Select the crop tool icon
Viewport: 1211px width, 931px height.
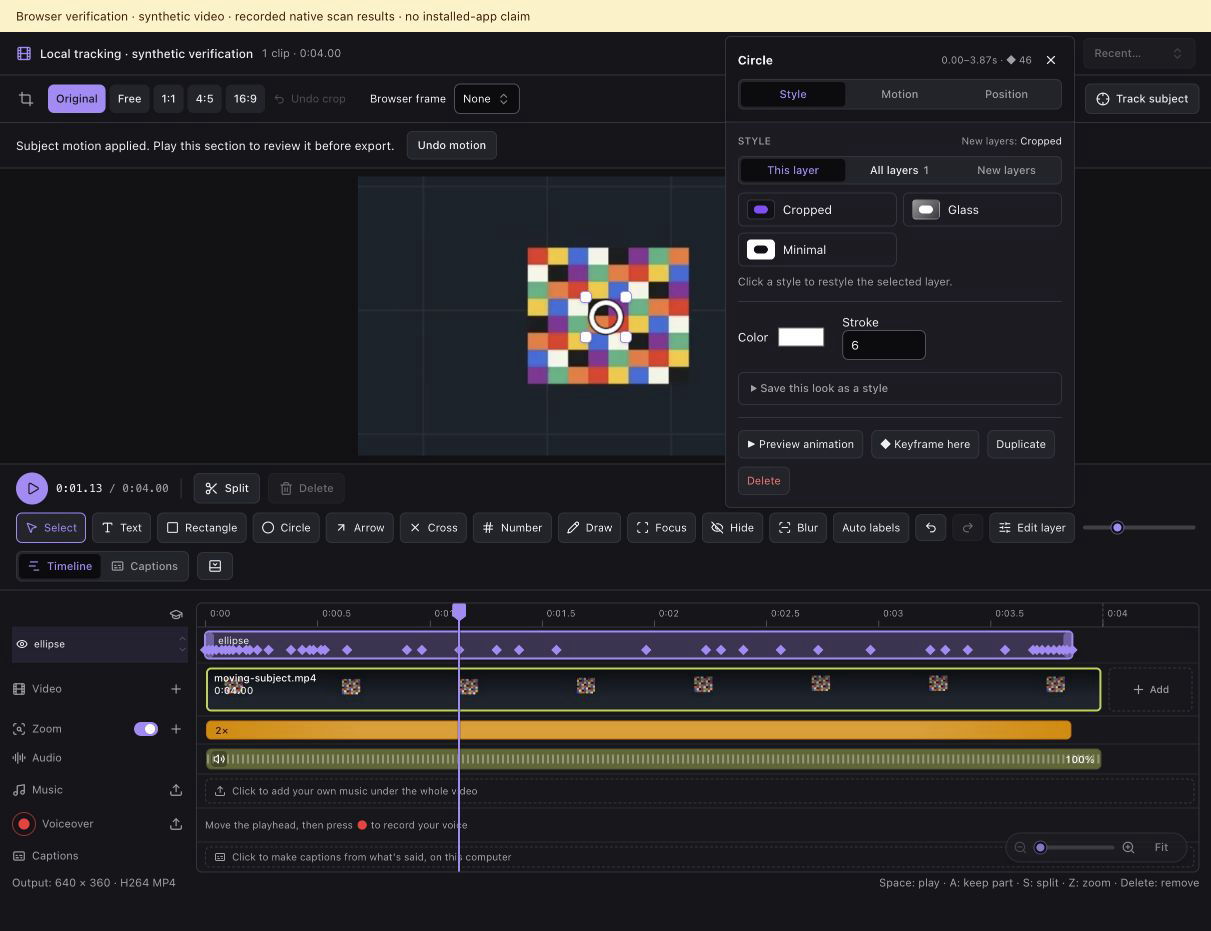pyautogui.click(x=26, y=99)
